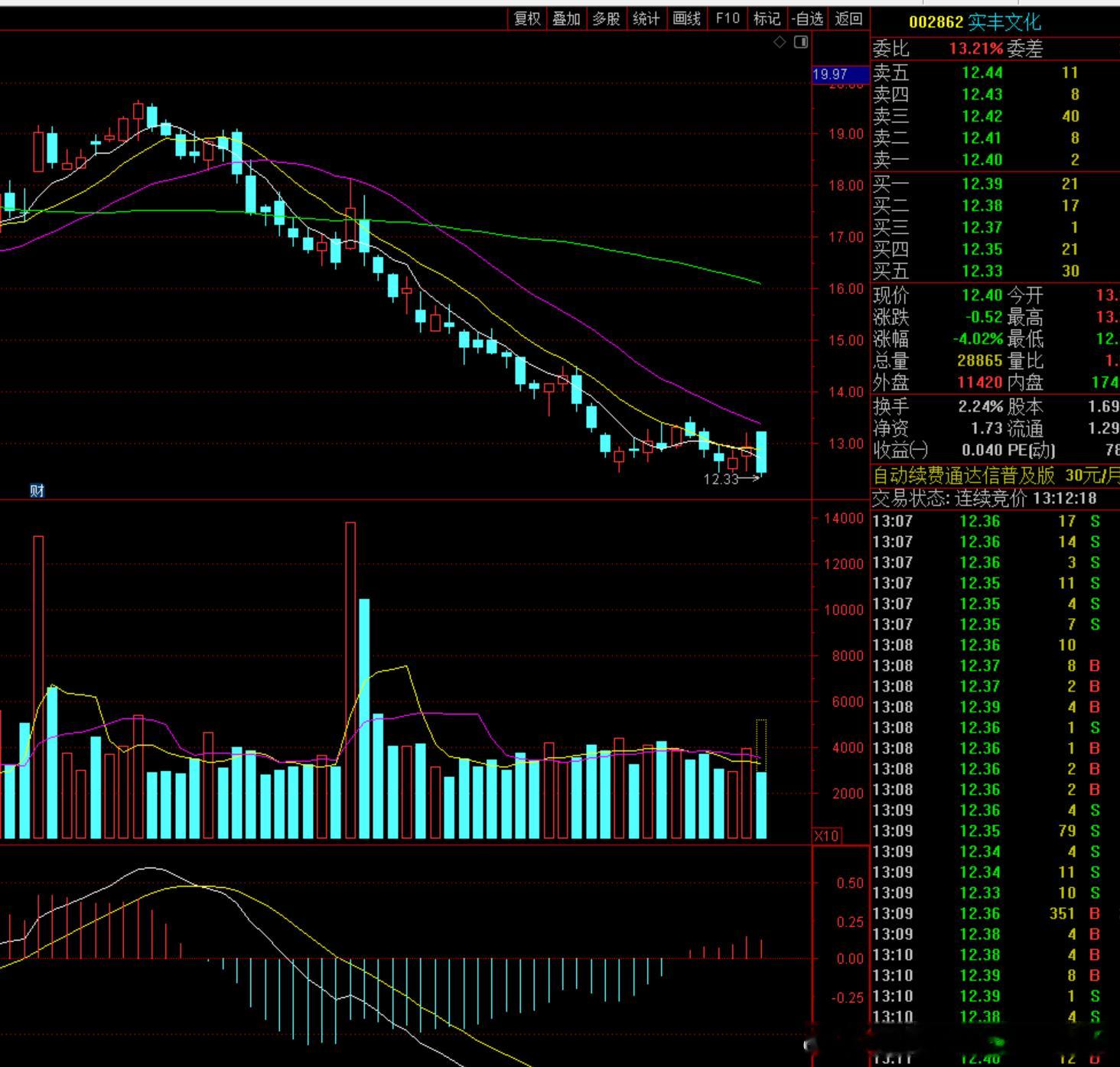Click the 财 financial marker icon
Screen dimensions: 1120x1067
coord(37,490)
